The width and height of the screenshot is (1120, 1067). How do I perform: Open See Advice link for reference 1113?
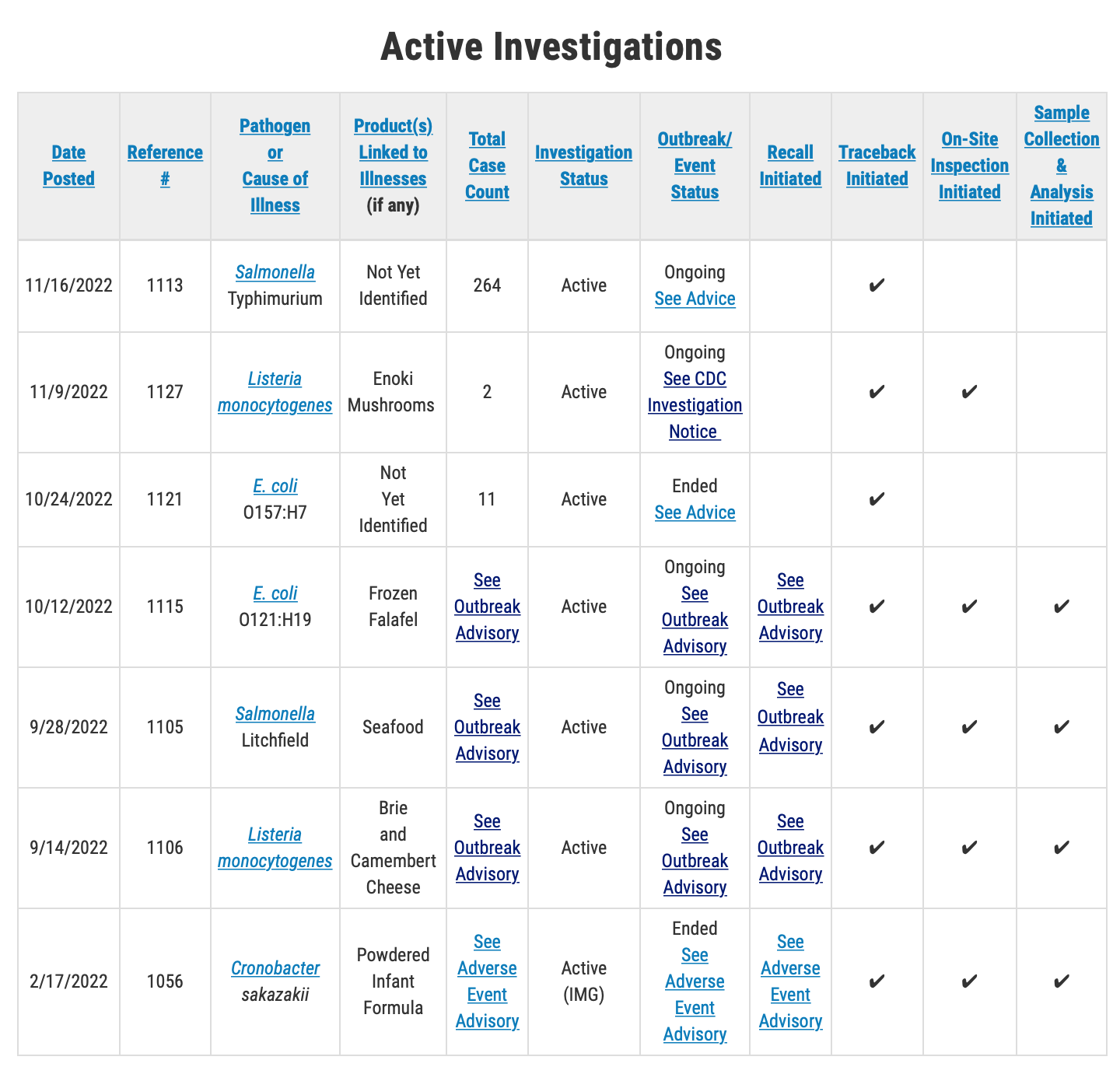pyautogui.click(x=695, y=299)
